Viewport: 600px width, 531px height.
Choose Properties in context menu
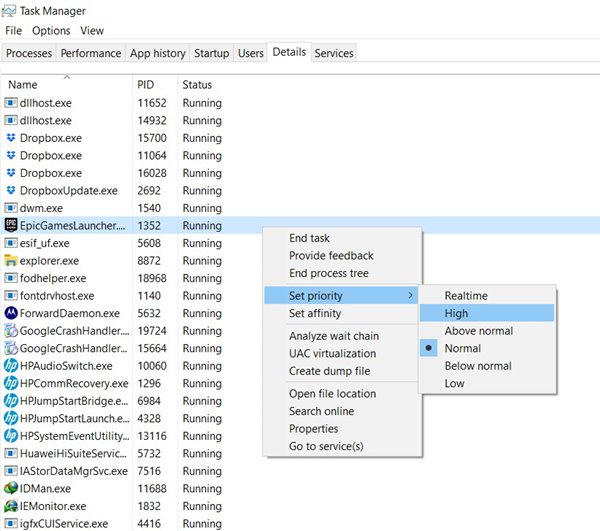pos(343,429)
